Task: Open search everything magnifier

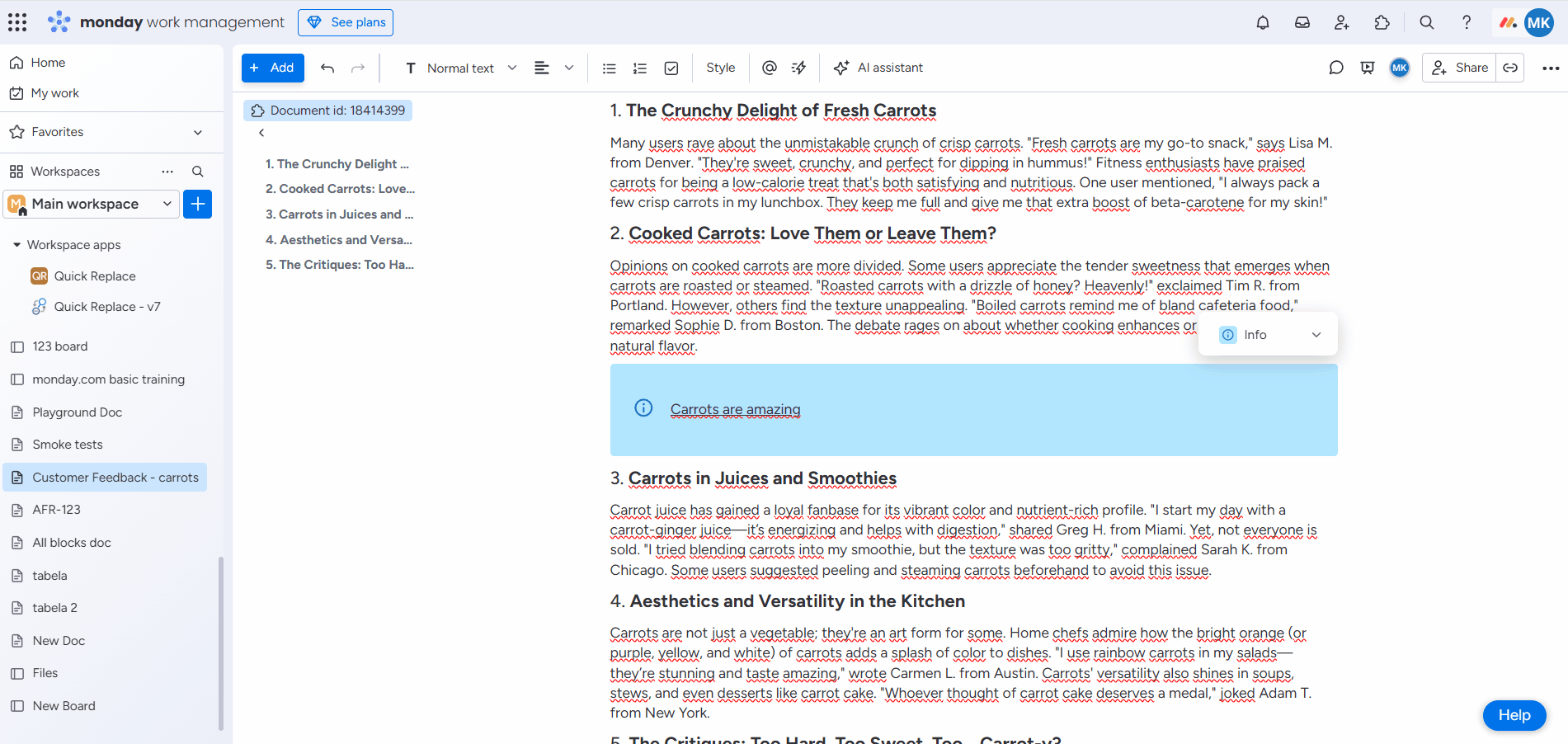Action: (1426, 22)
